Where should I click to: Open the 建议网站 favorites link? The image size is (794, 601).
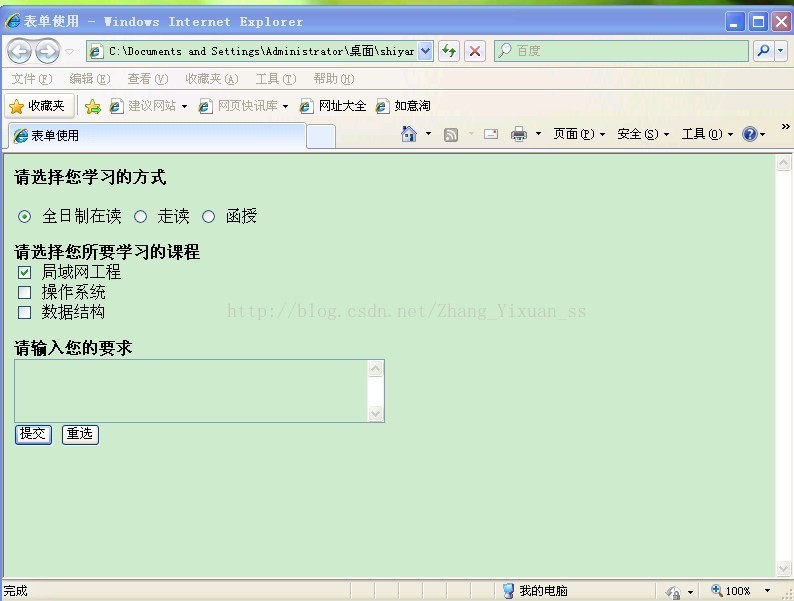[x=148, y=106]
